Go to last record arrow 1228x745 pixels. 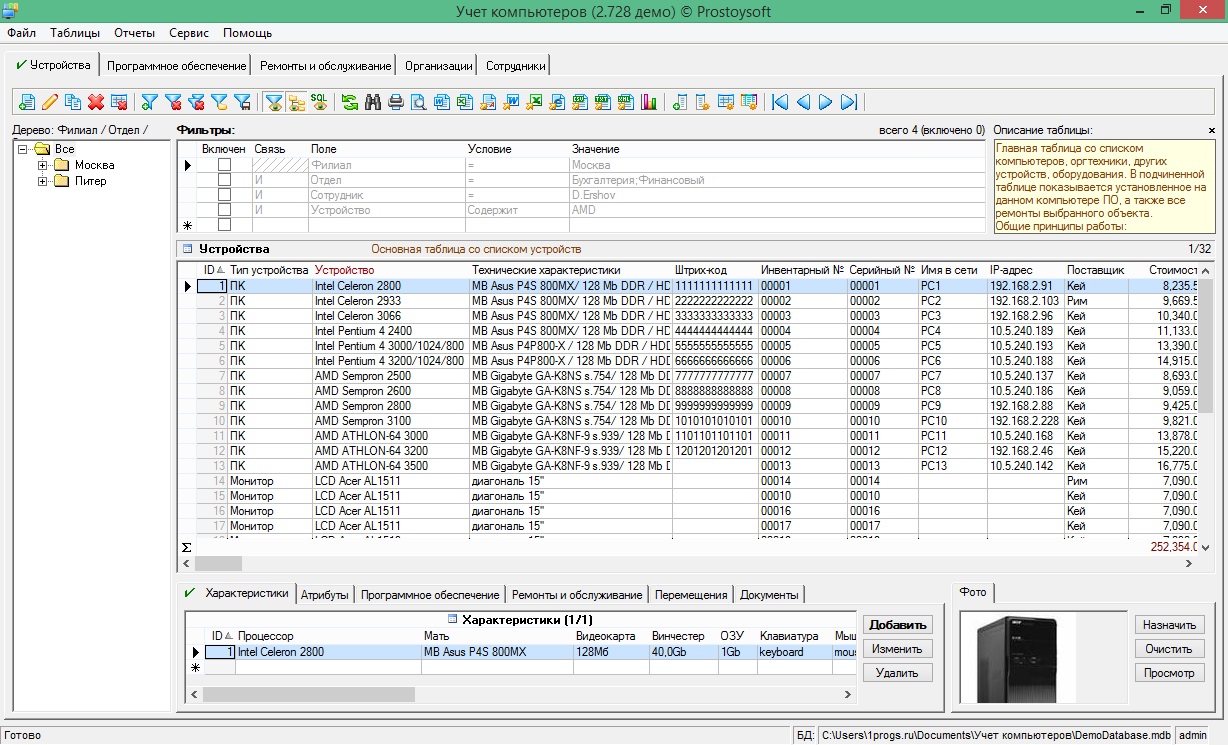coord(848,101)
